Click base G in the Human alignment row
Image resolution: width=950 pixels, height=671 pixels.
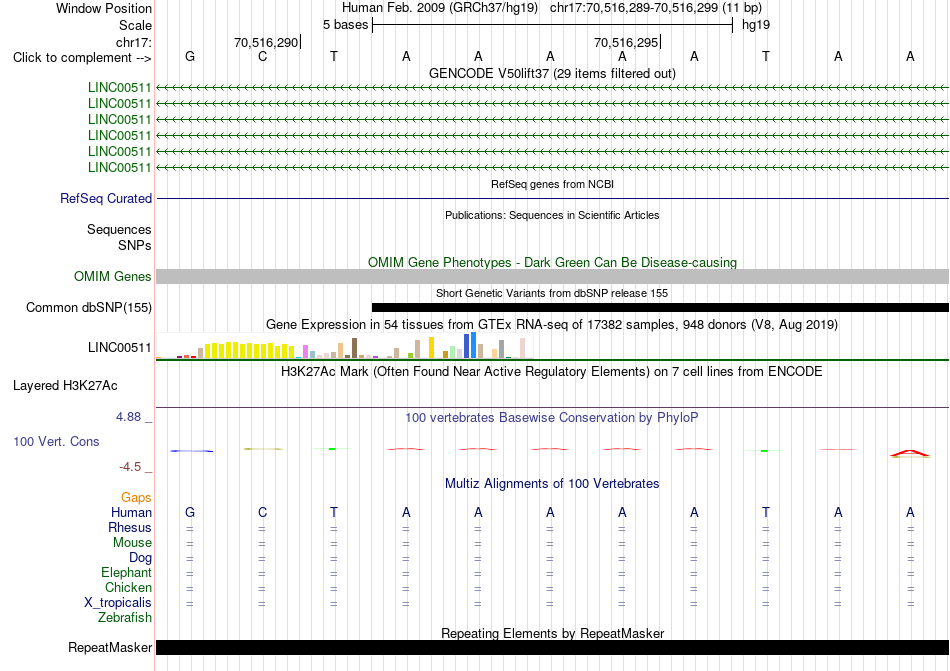pos(190,512)
